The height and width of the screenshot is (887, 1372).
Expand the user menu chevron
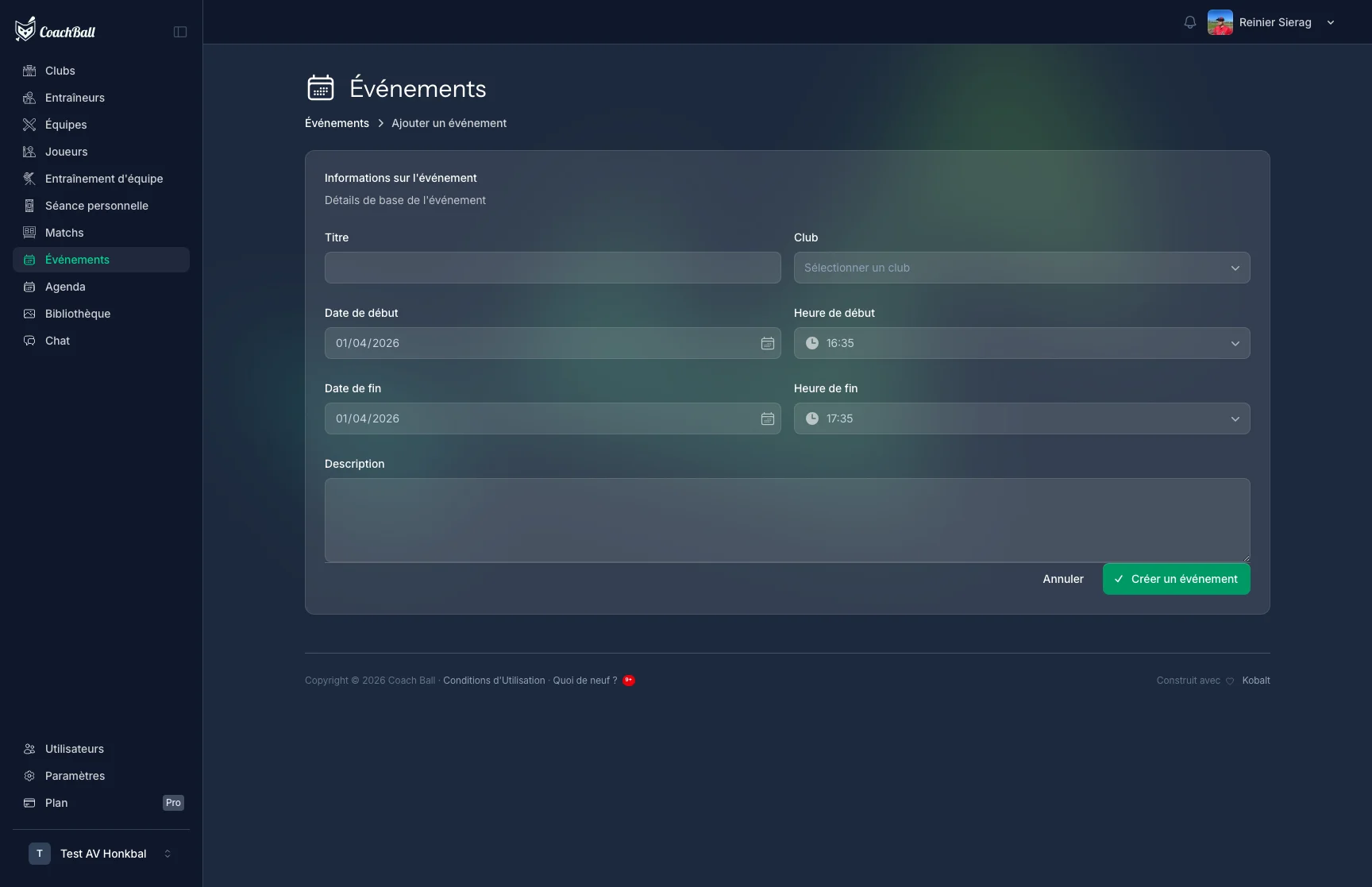tap(1331, 22)
